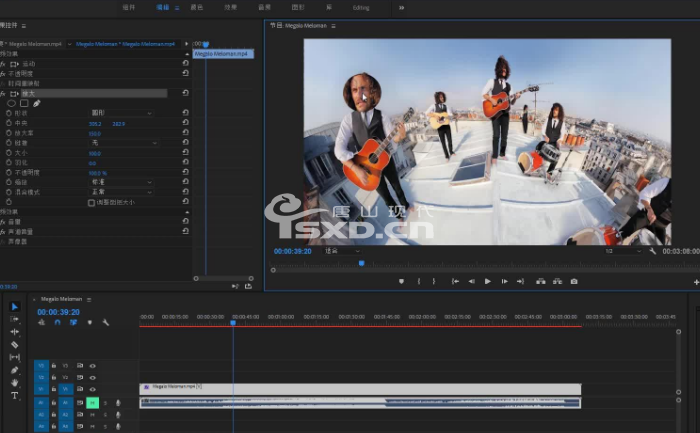Open the 链接 dropdown showing 无
This screenshot has height=433, width=700.
(x=125, y=143)
